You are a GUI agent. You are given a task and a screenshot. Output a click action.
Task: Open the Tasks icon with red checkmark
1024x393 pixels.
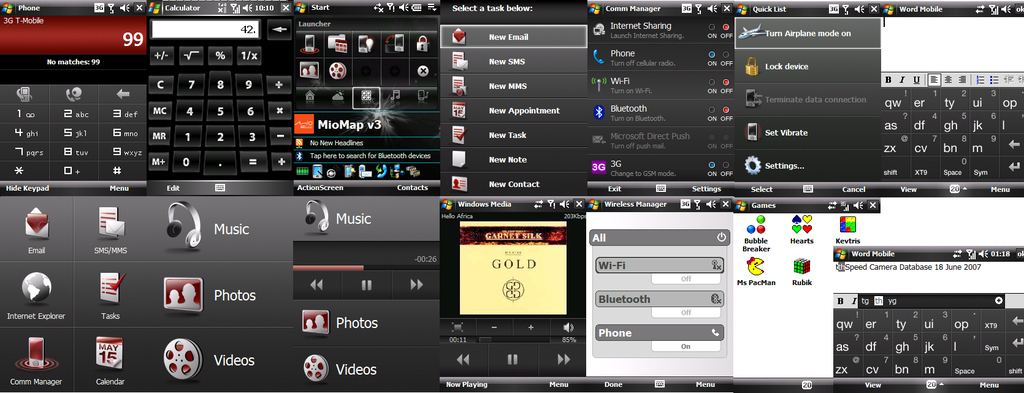(110, 295)
